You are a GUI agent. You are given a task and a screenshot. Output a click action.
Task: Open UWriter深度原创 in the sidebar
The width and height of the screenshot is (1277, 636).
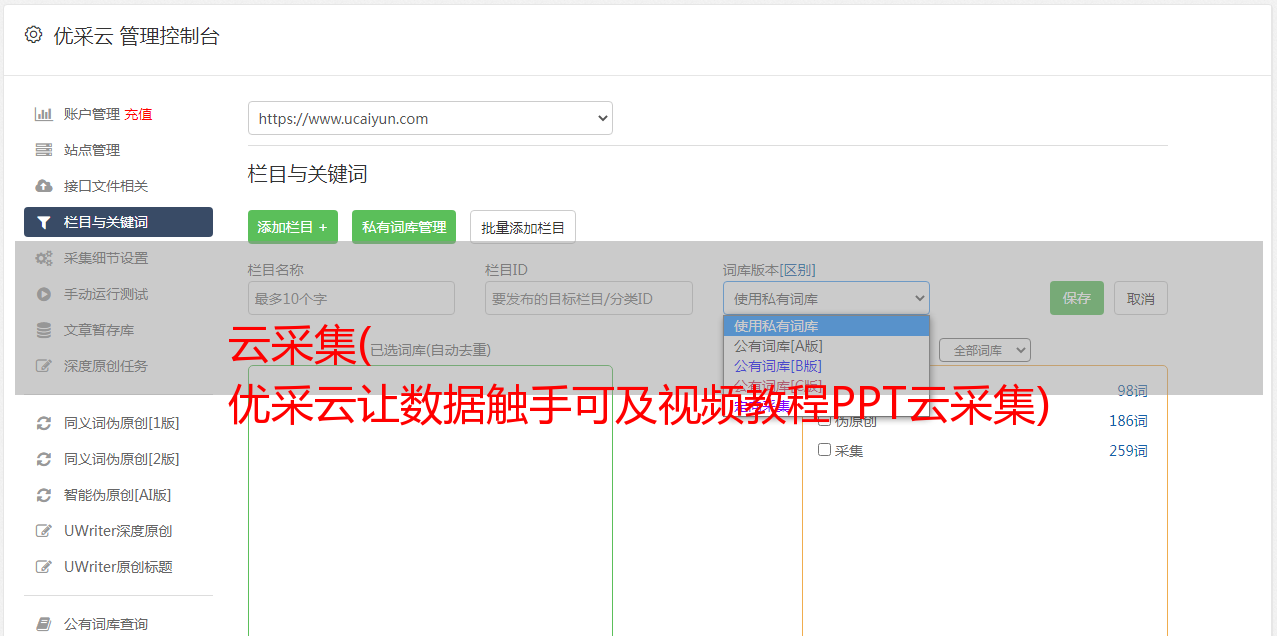(118, 531)
